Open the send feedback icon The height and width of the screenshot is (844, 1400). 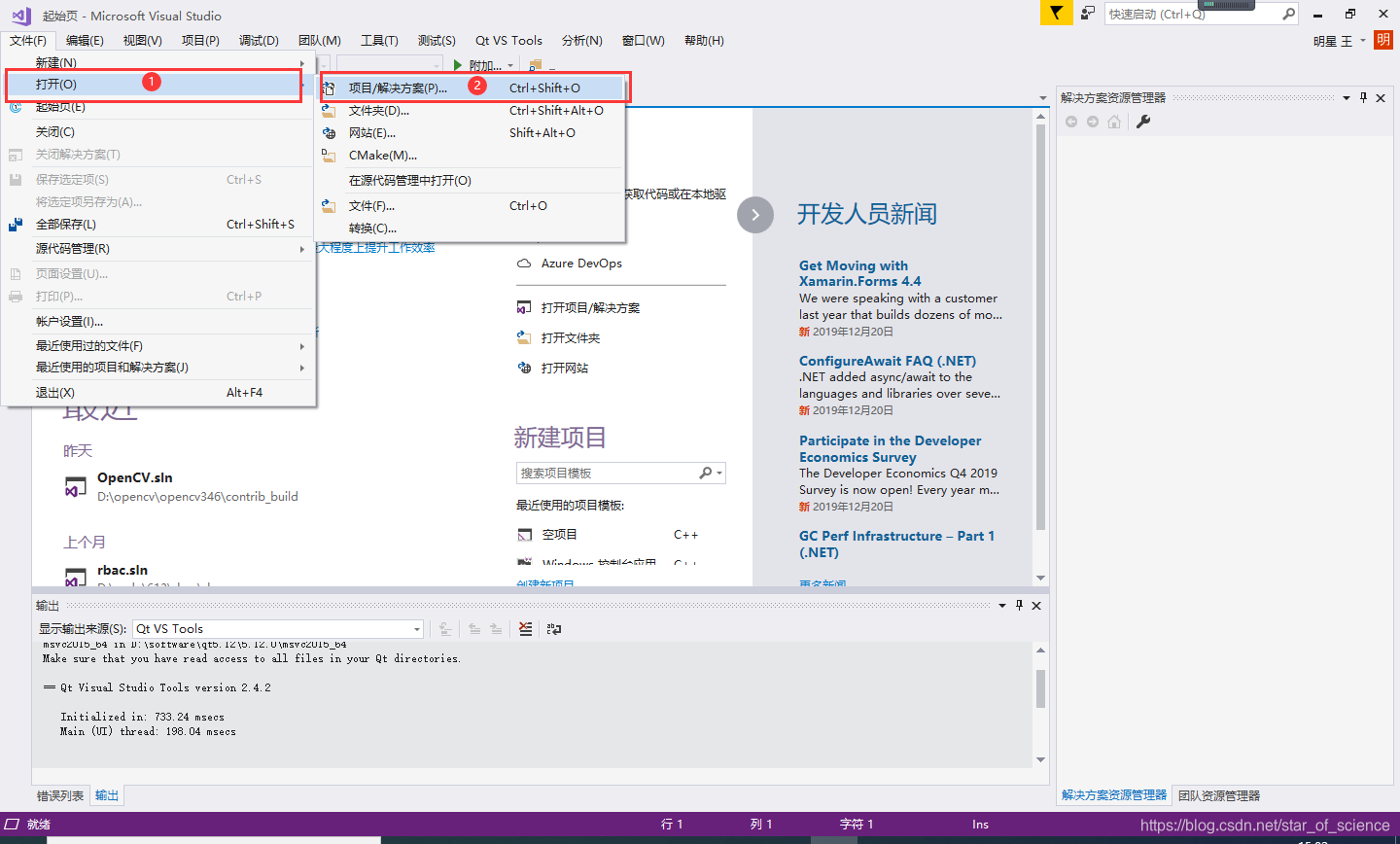point(1088,13)
